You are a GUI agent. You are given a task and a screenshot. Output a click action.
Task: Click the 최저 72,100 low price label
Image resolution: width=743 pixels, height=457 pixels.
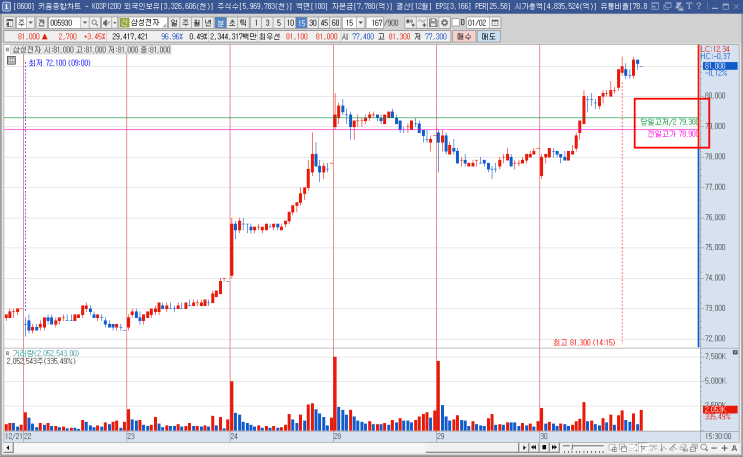pyautogui.click(x=59, y=63)
